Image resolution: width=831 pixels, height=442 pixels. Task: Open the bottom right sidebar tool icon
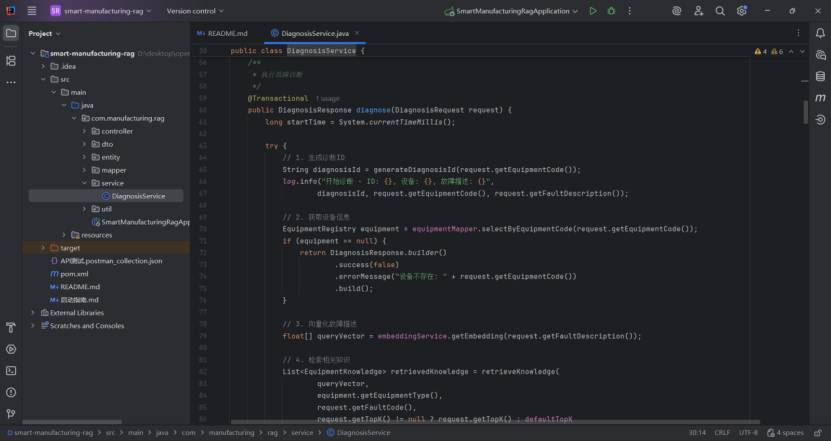pyautogui.click(x=820, y=120)
